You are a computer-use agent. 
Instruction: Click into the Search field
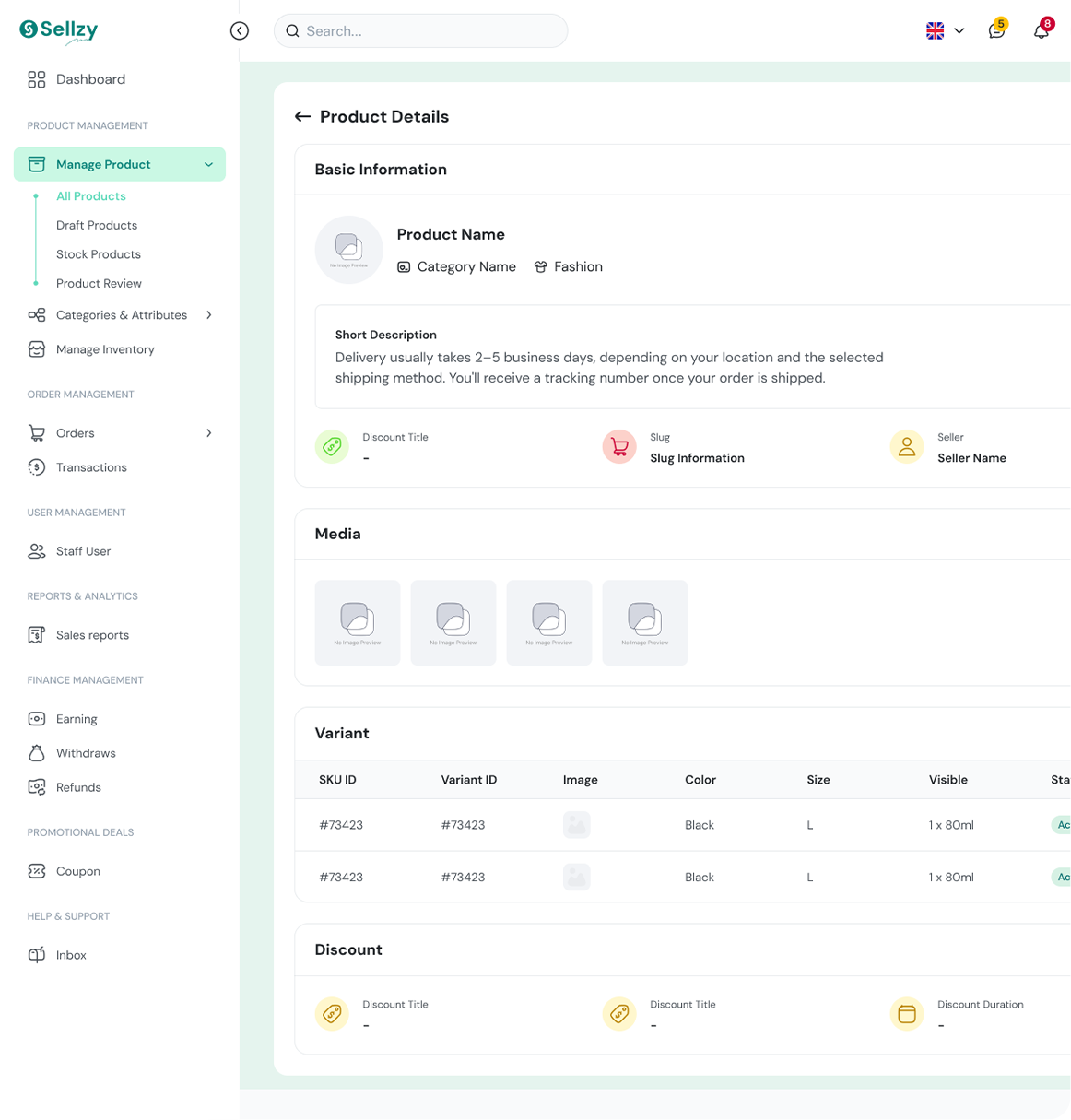click(420, 31)
